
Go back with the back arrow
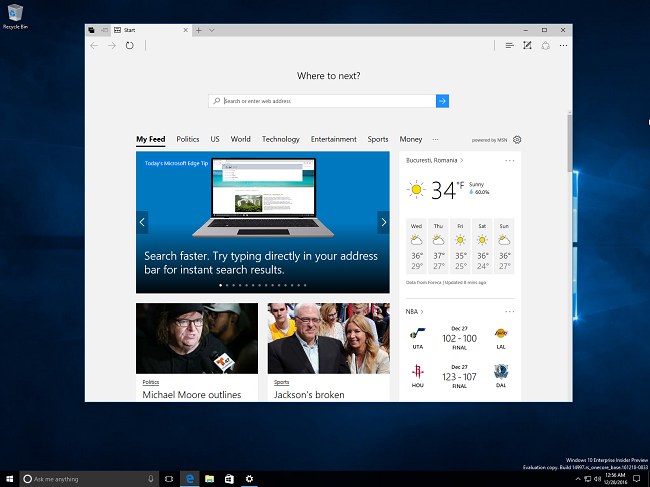tap(94, 46)
